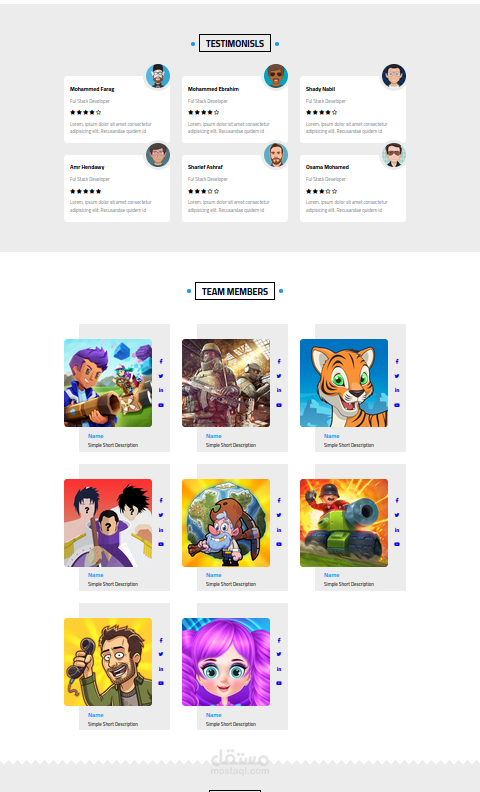Screen dimensions: 480x792
Task: Click LinkedIn icon beside the tiger card
Action: (397, 390)
